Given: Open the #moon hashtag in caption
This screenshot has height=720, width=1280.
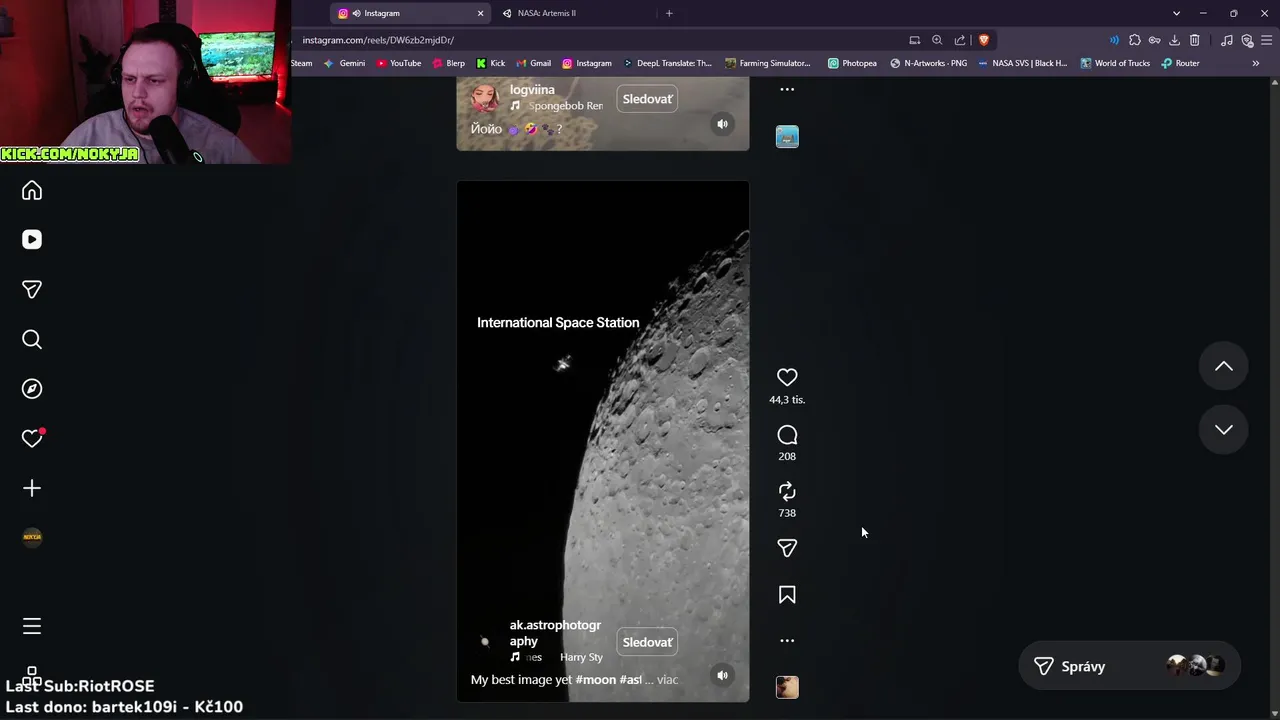Looking at the screenshot, I should 596,680.
